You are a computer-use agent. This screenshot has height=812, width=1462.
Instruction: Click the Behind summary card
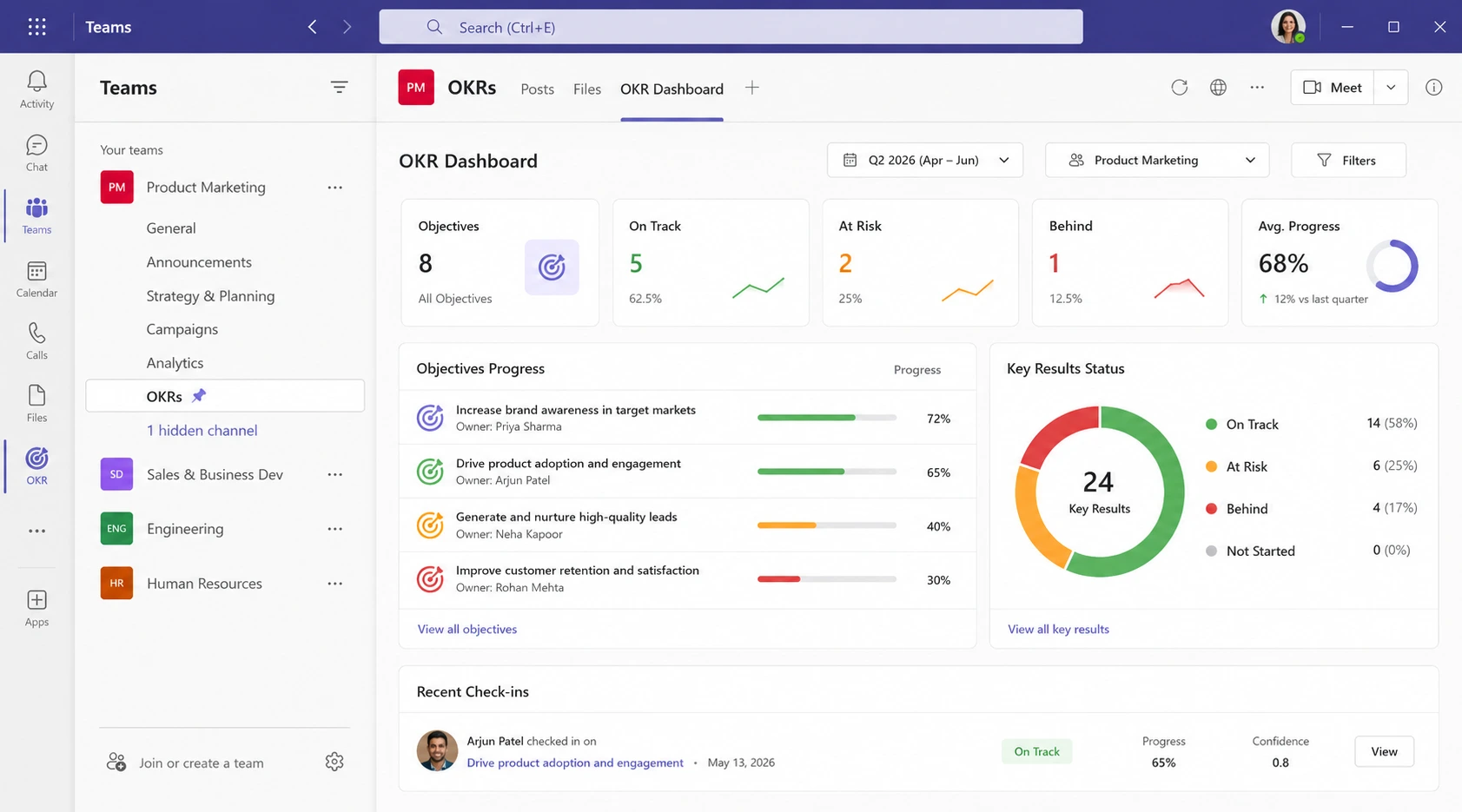(1129, 262)
